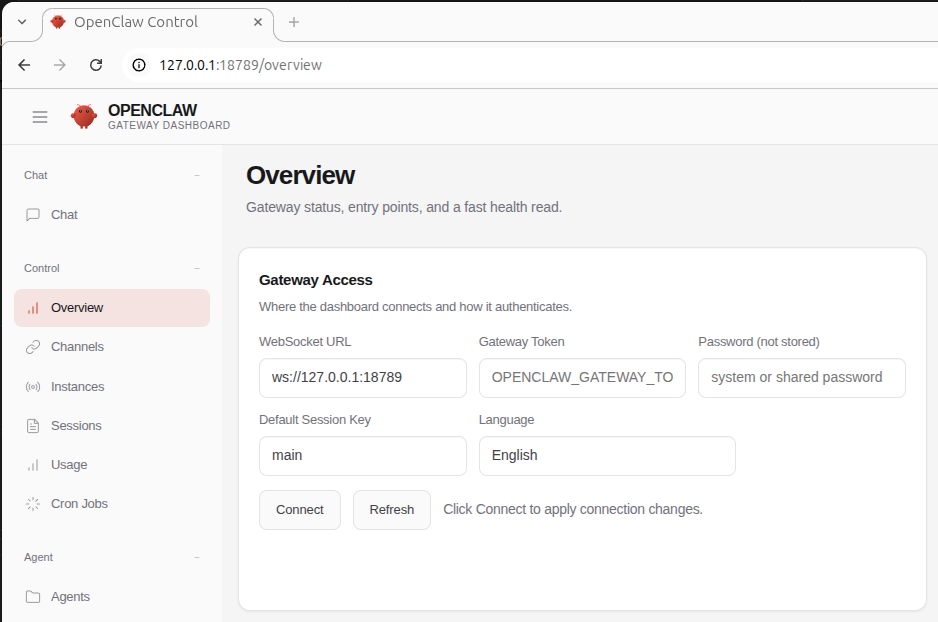Click the Default Session Key label
This screenshot has width=938, height=622.
pos(315,420)
